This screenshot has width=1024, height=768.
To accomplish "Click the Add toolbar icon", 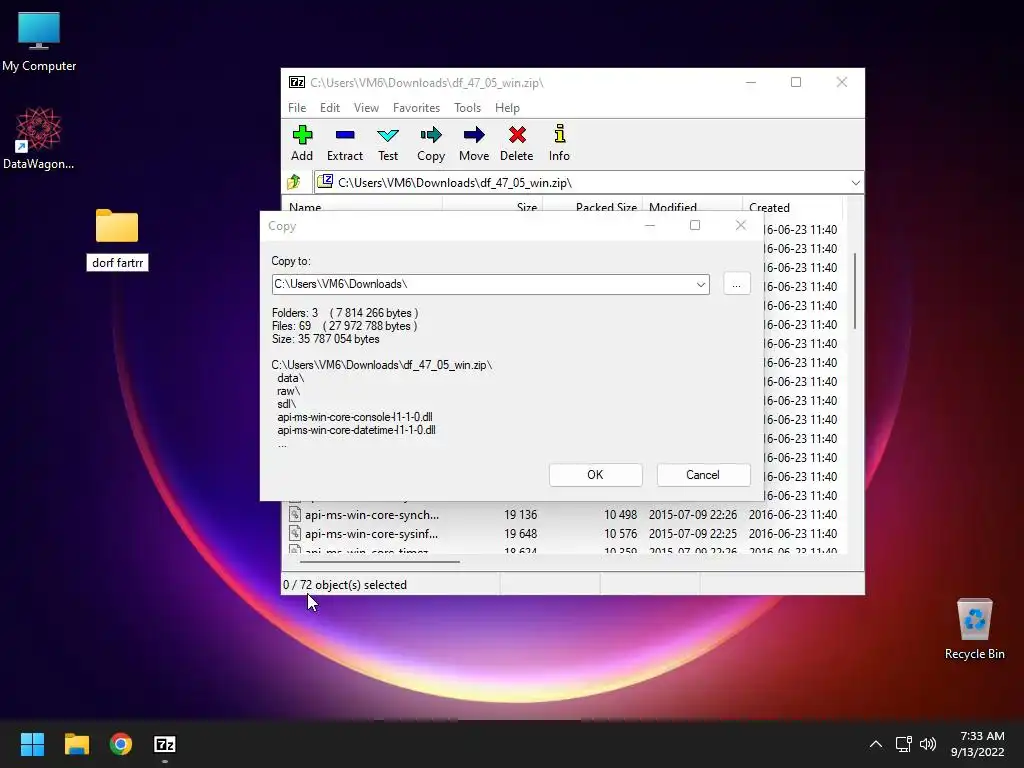I will tap(302, 143).
